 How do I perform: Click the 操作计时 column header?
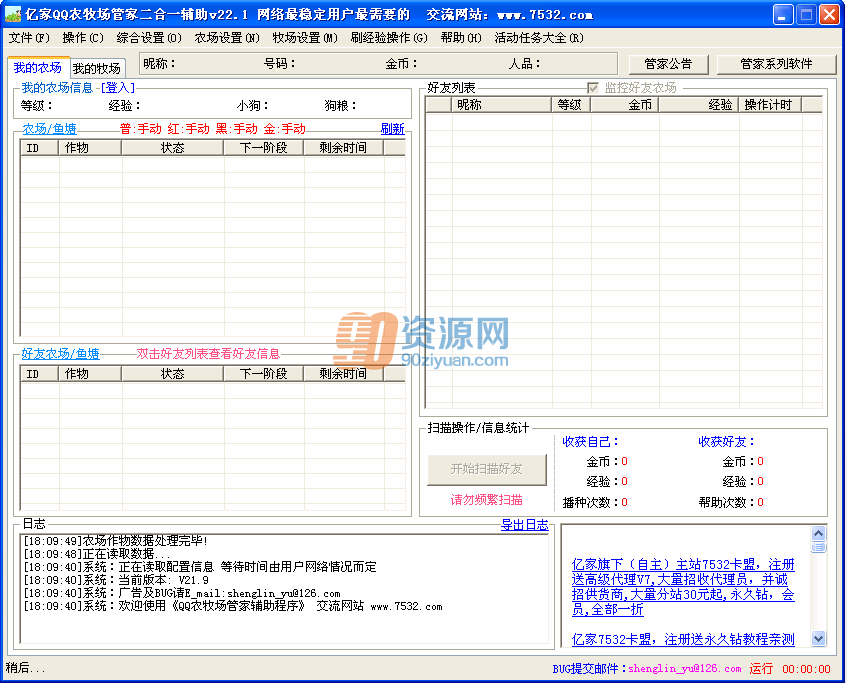click(x=770, y=105)
